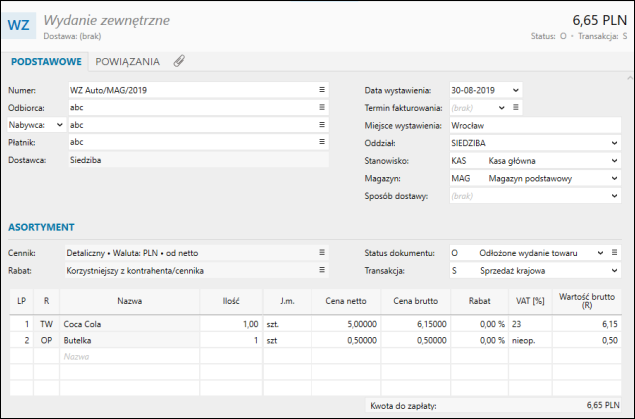Open the list icon in Płatnik field
Viewport: 635px width, 419px height.
click(322, 142)
